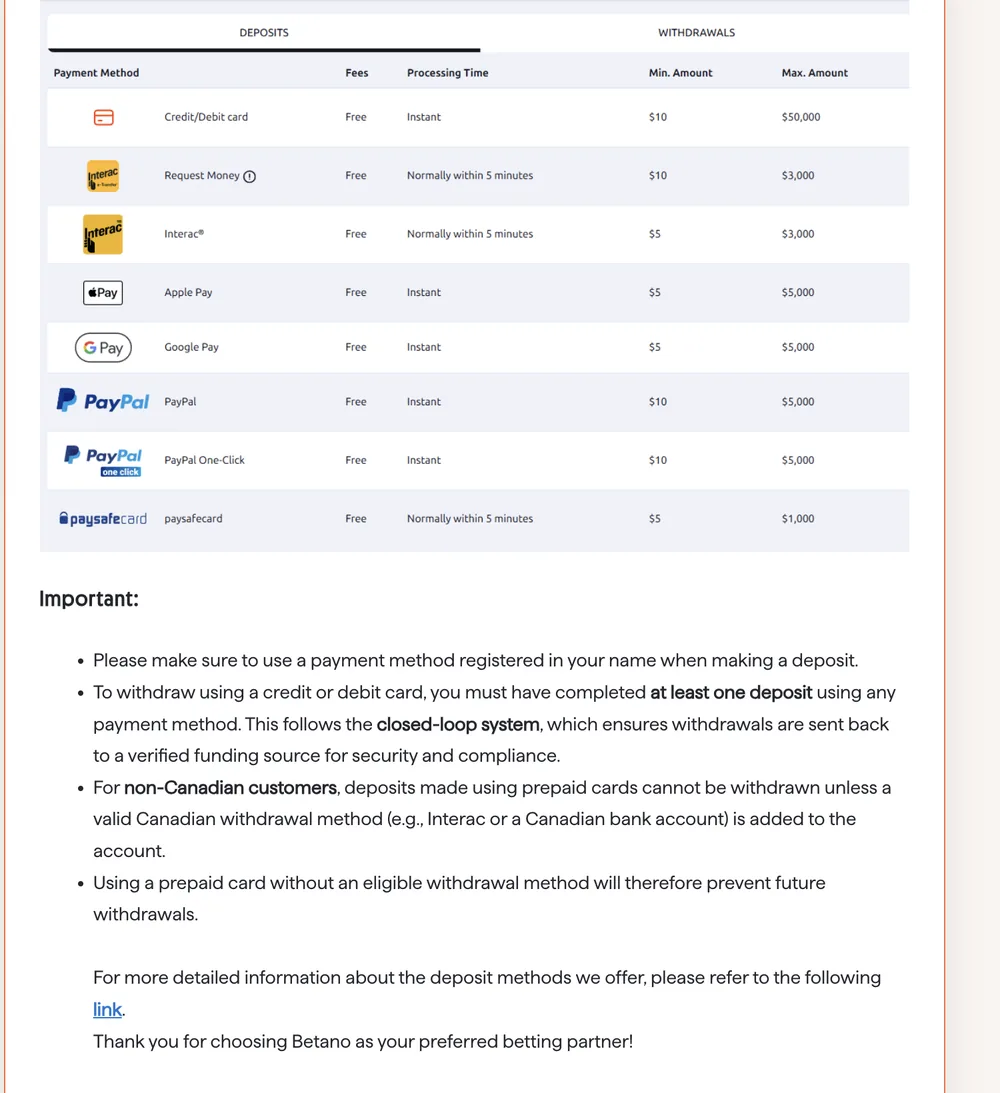Click the 'Min. Amount' column header
This screenshot has width=1000, height=1093.
coord(680,72)
